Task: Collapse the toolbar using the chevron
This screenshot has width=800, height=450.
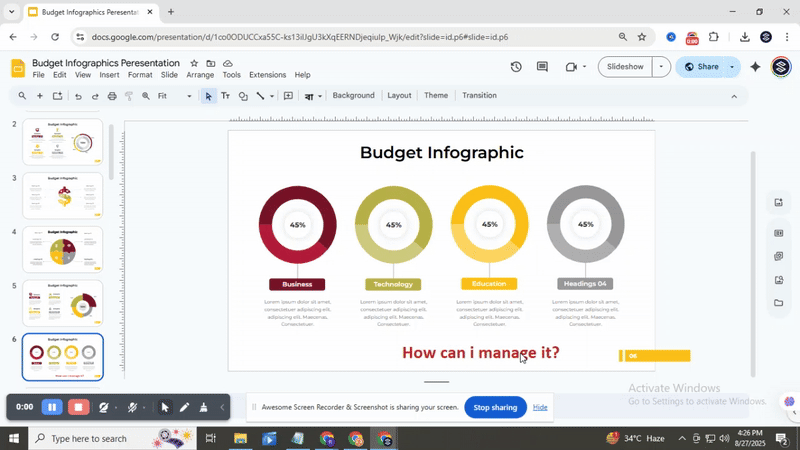Action: [734, 96]
